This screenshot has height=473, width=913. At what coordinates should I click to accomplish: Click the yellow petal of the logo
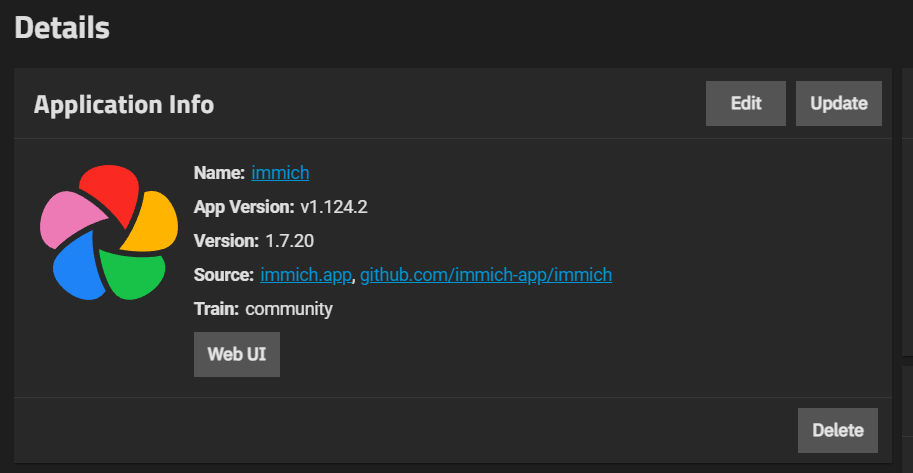point(153,221)
